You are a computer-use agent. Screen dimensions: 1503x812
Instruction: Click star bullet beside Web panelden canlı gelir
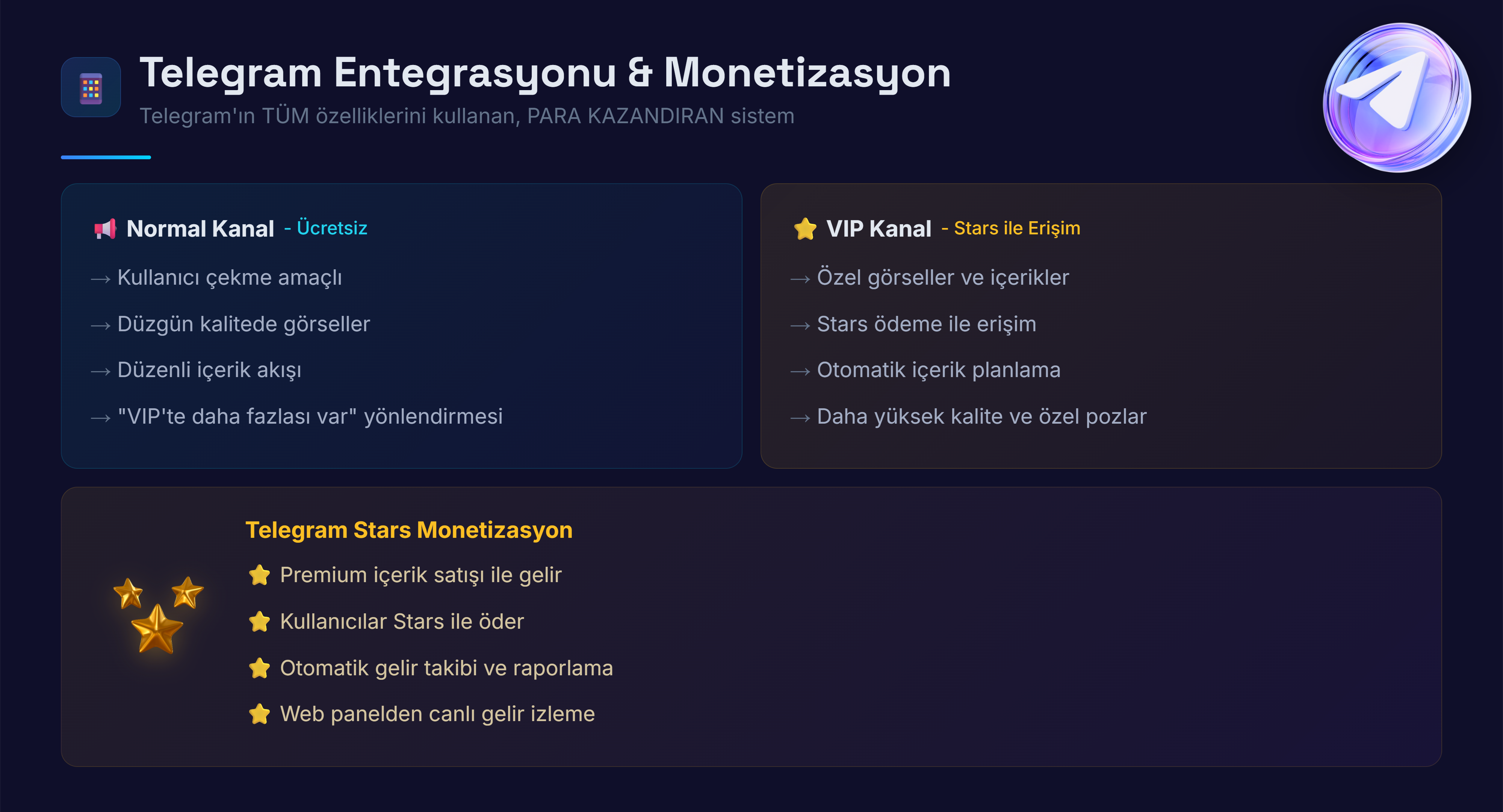(259, 714)
